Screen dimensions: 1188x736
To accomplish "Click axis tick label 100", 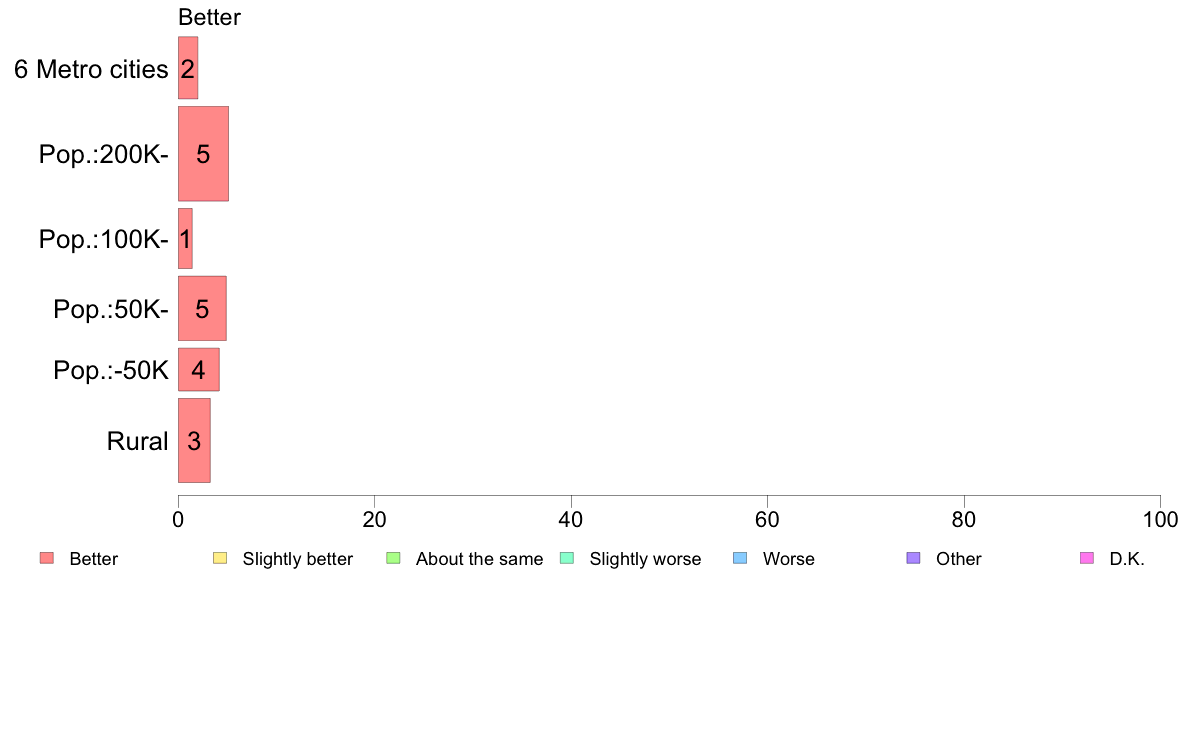I will [x=1160, y=519].
